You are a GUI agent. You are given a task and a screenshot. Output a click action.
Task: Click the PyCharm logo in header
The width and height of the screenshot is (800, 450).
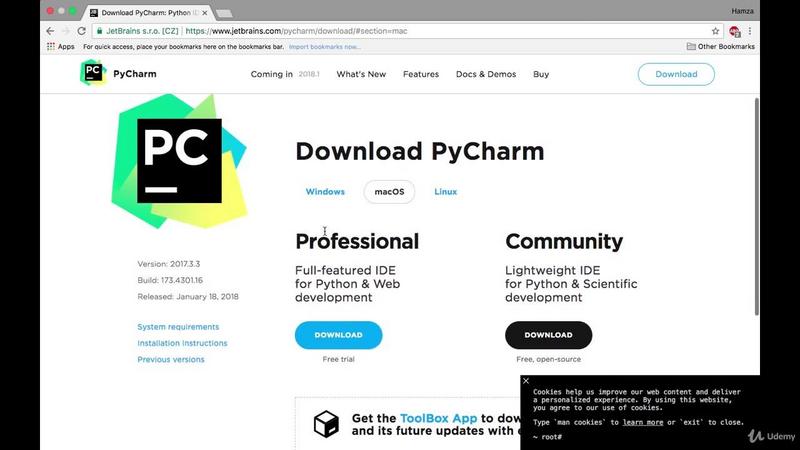(93, 72)
